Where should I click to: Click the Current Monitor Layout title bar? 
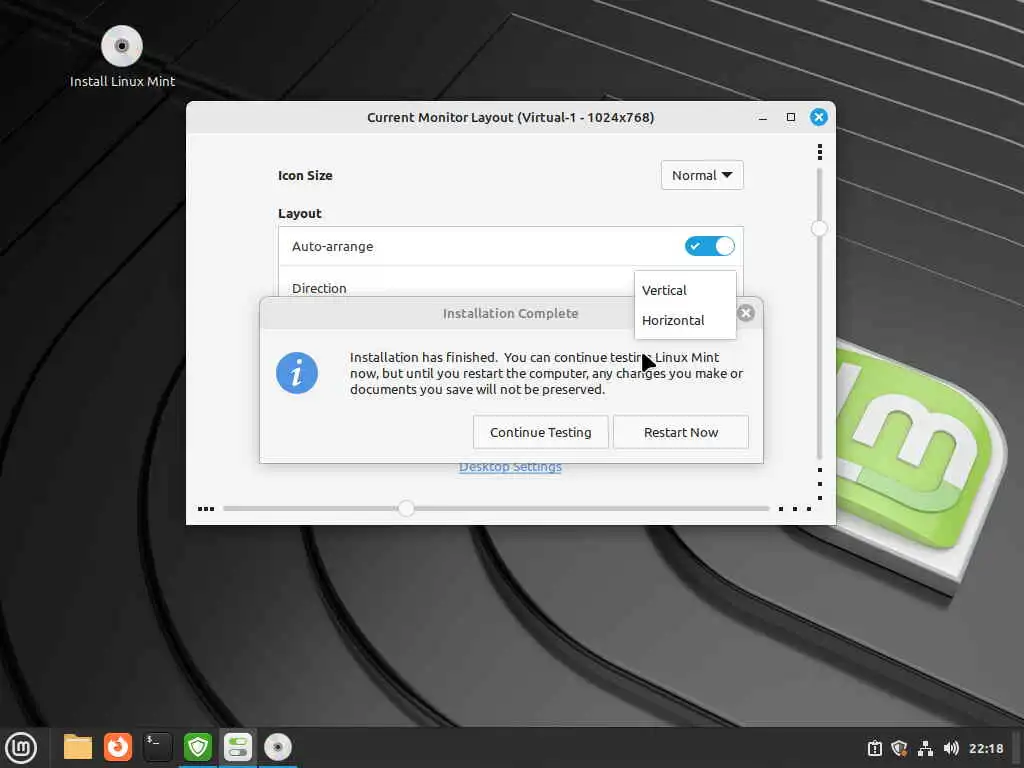point(510,118)
